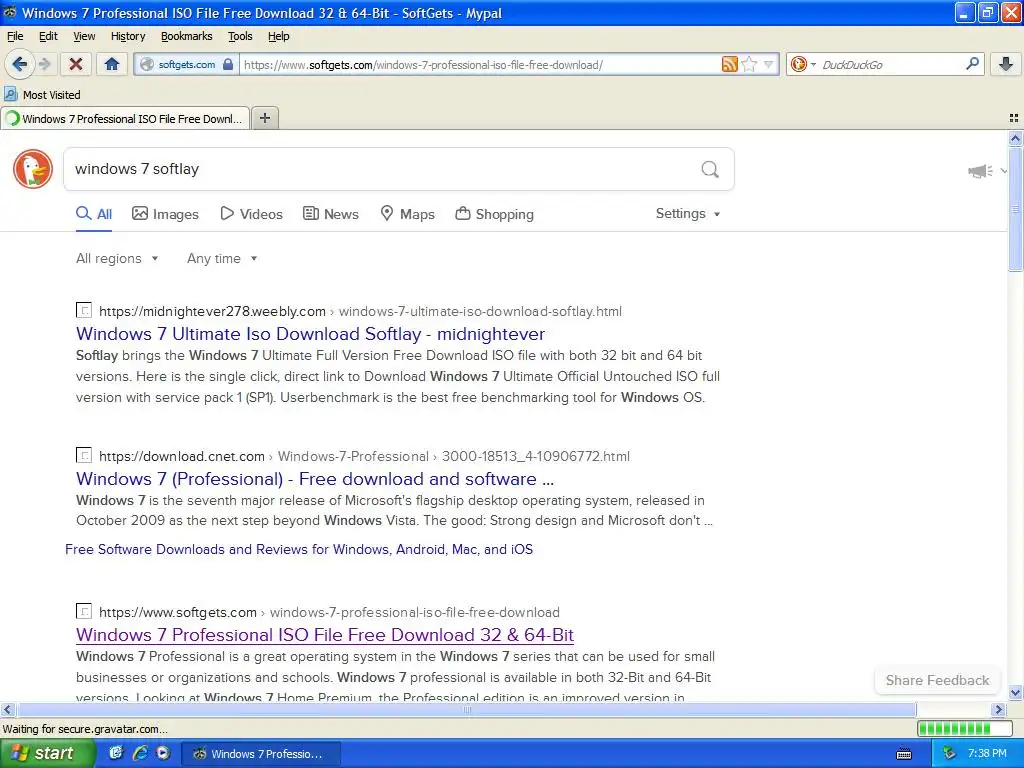Viewport: 1024px width, 768px height.
Task: Click the horizontal scrollbar thumb
Action: coord(466,709)
